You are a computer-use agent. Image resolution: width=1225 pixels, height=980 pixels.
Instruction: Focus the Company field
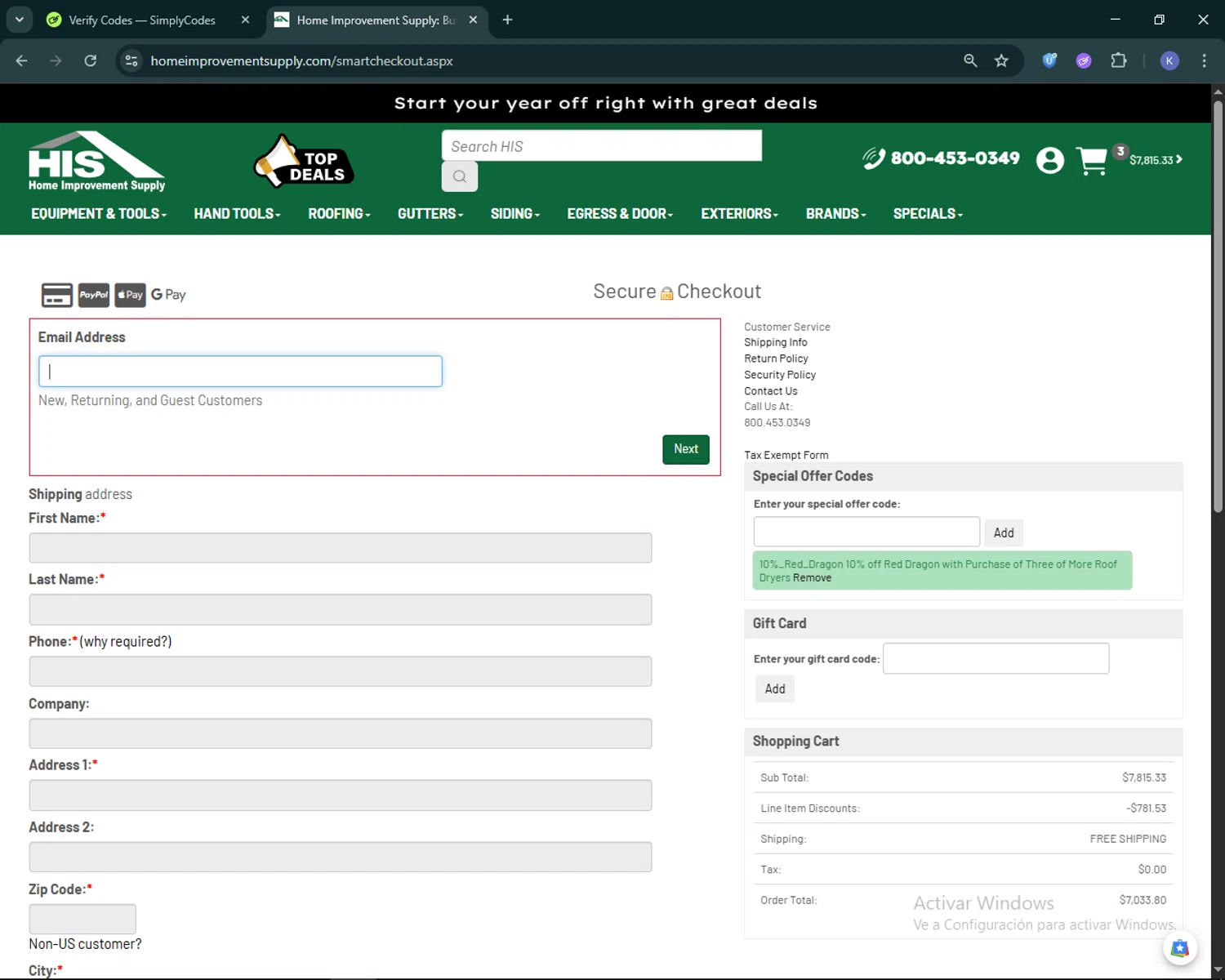click(x=341, y=733)
